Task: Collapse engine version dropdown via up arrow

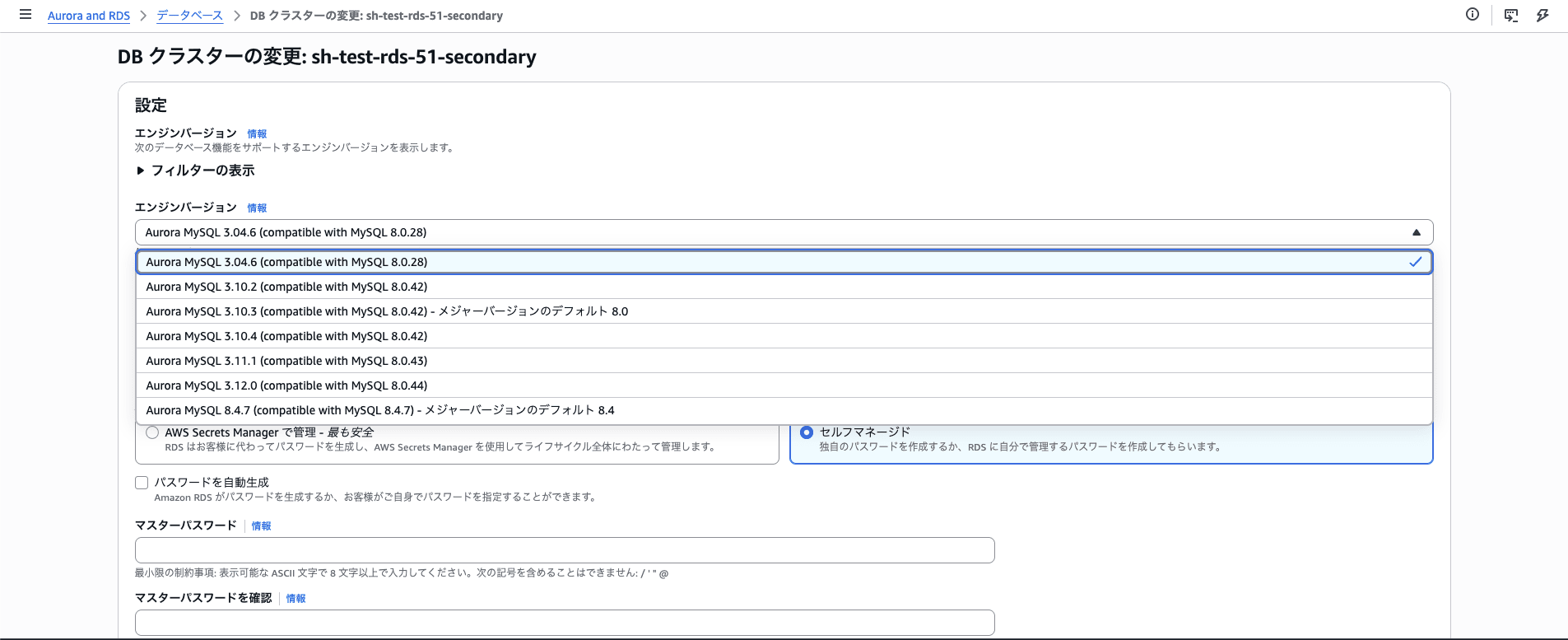Action: [1417, 232]
